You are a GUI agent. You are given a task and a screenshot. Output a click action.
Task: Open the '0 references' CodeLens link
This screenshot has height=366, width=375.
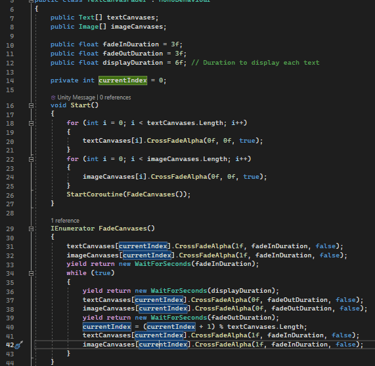pos(115,98)
